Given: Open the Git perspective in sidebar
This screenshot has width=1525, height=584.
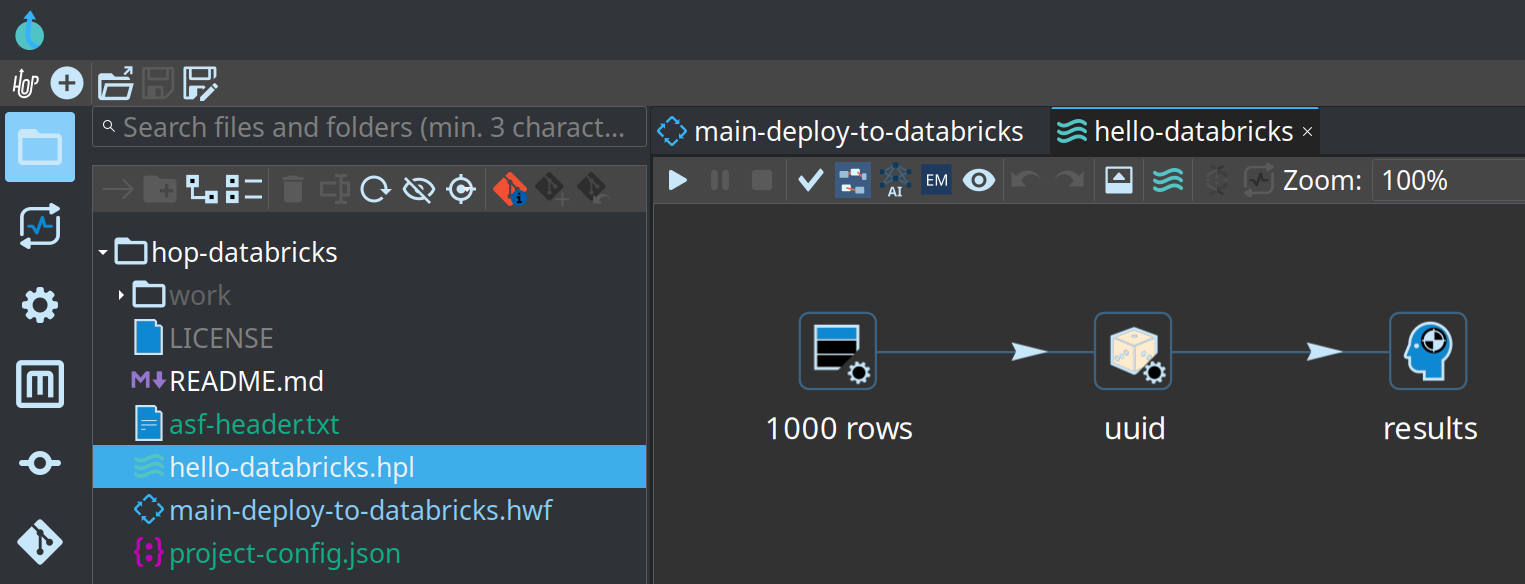Looking at the screenshot, I should [x=40, y=542].
